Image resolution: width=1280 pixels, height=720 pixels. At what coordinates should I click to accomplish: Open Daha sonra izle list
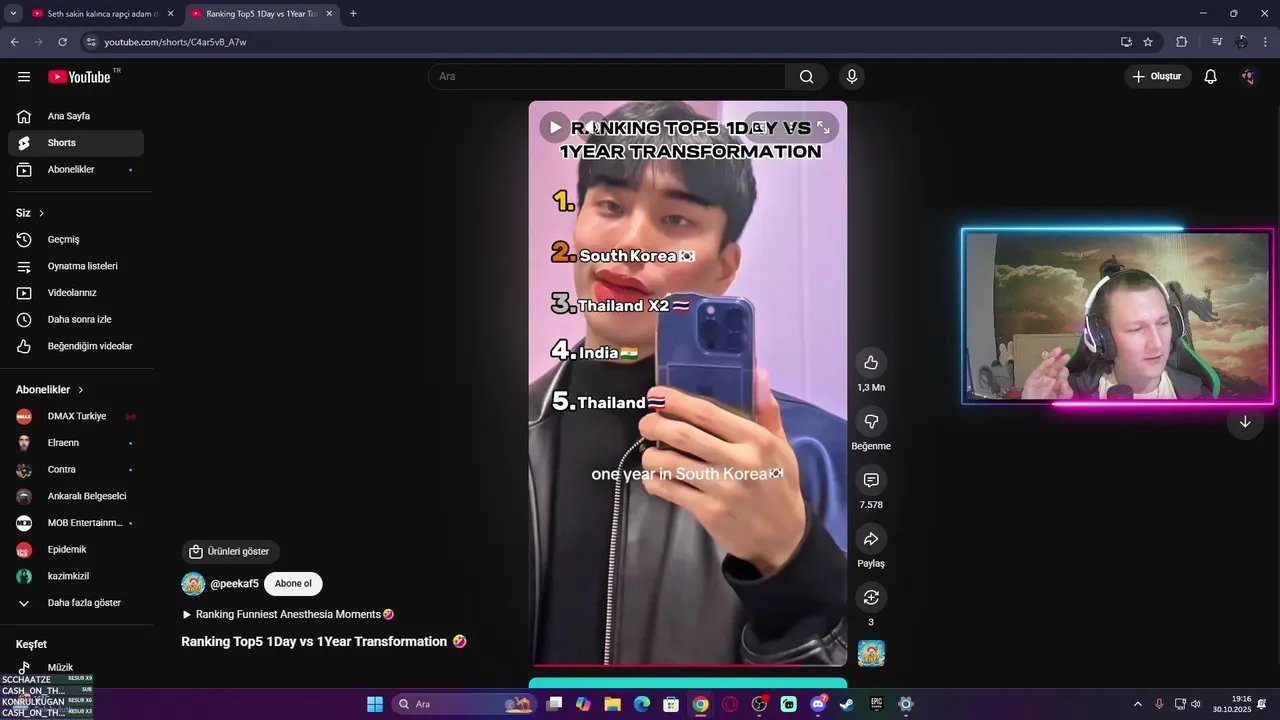pyautogui.click(x=76, y=320)
